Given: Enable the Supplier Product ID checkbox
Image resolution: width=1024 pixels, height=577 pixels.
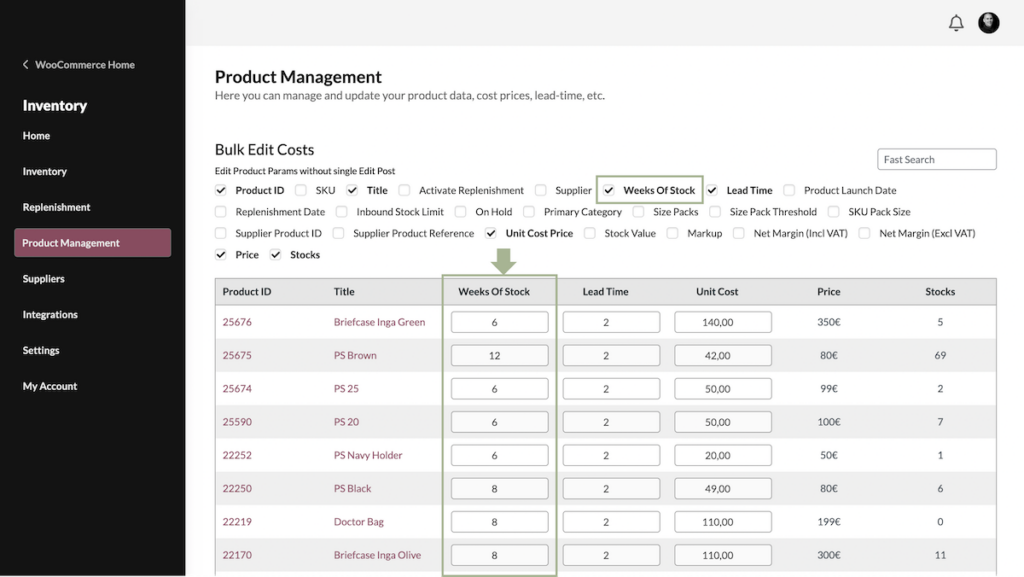Looking at the screenshot, I should (221, 233).
